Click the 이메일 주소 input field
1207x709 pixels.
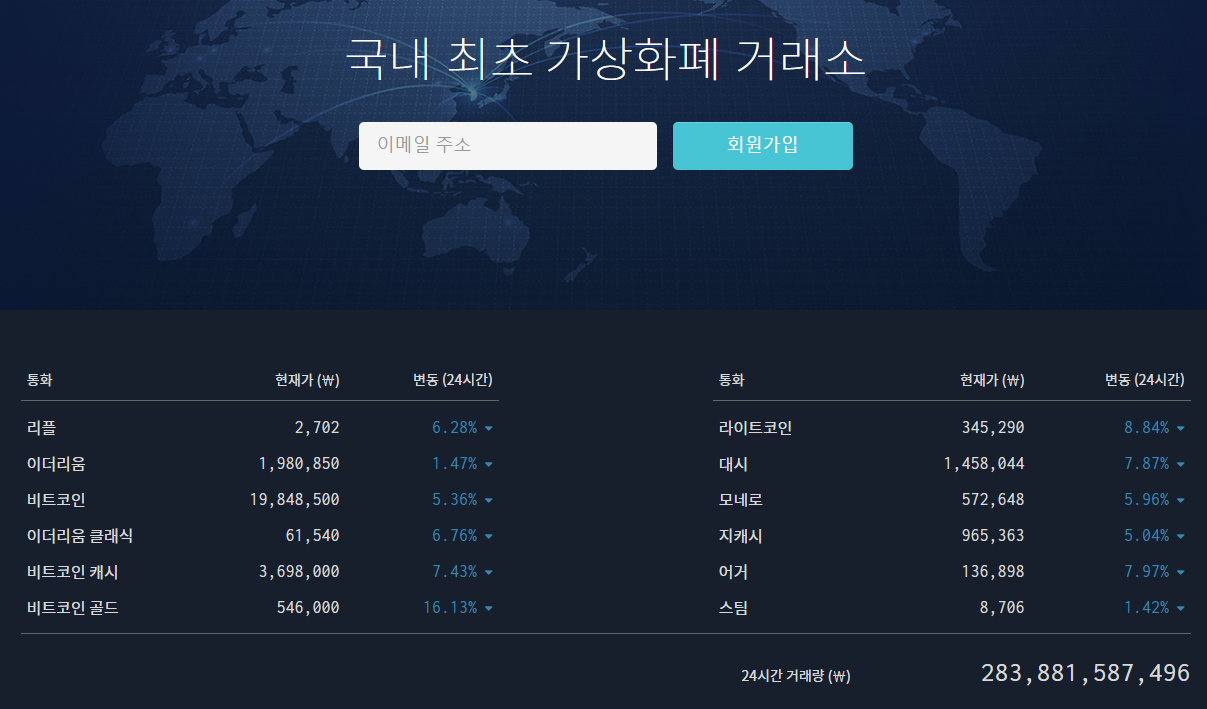[508, 146]
